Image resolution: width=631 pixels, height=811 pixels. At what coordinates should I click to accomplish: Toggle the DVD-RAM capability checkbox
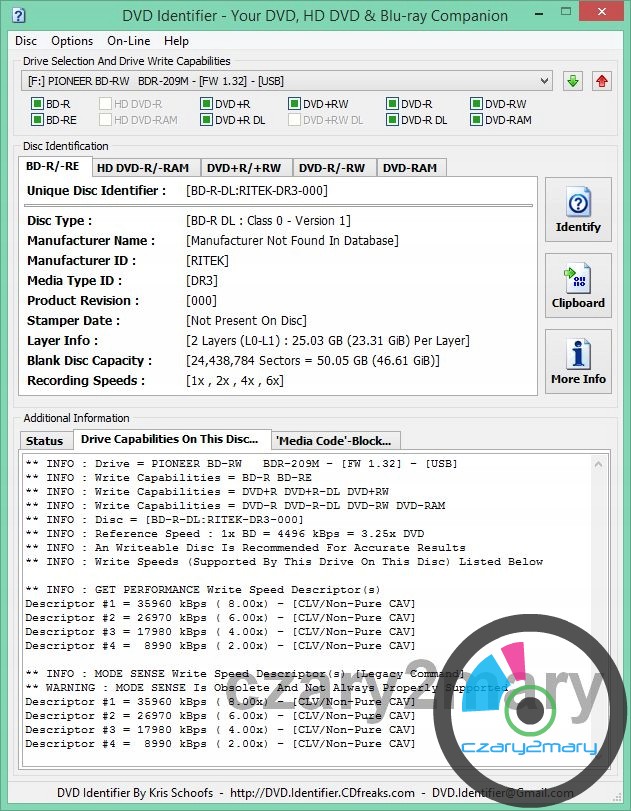476,120
